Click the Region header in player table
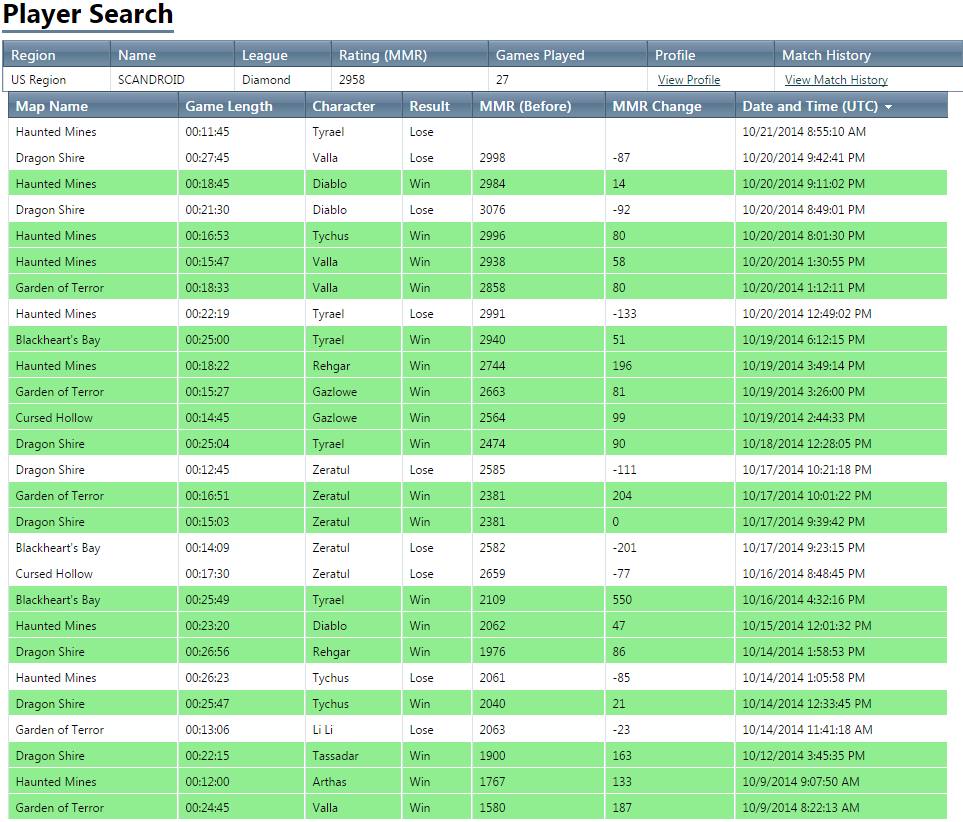The width and height of the screenshot is (963, 822). [33, 55]
